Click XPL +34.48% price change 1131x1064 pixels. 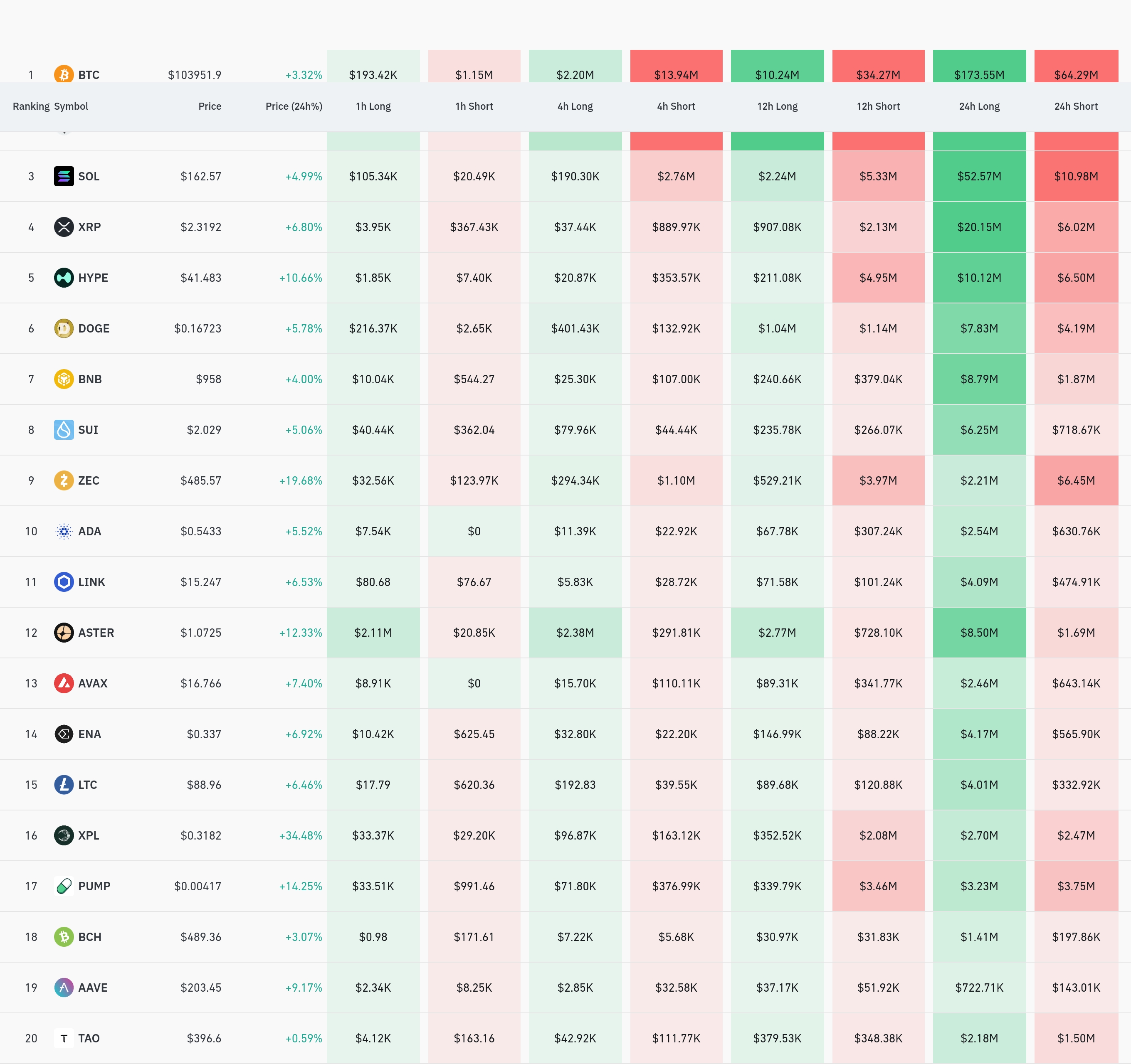click(x=300, y=835)
